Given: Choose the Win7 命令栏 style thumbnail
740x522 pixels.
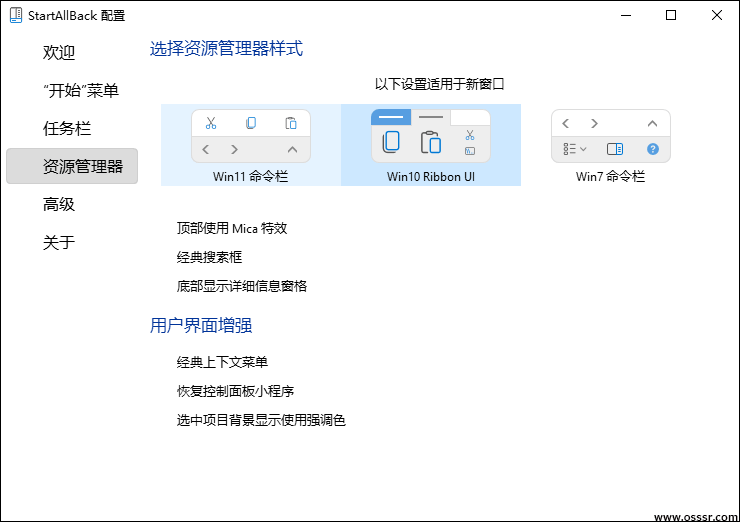Looking at the screenshot, I should click(x=611, y=145).
